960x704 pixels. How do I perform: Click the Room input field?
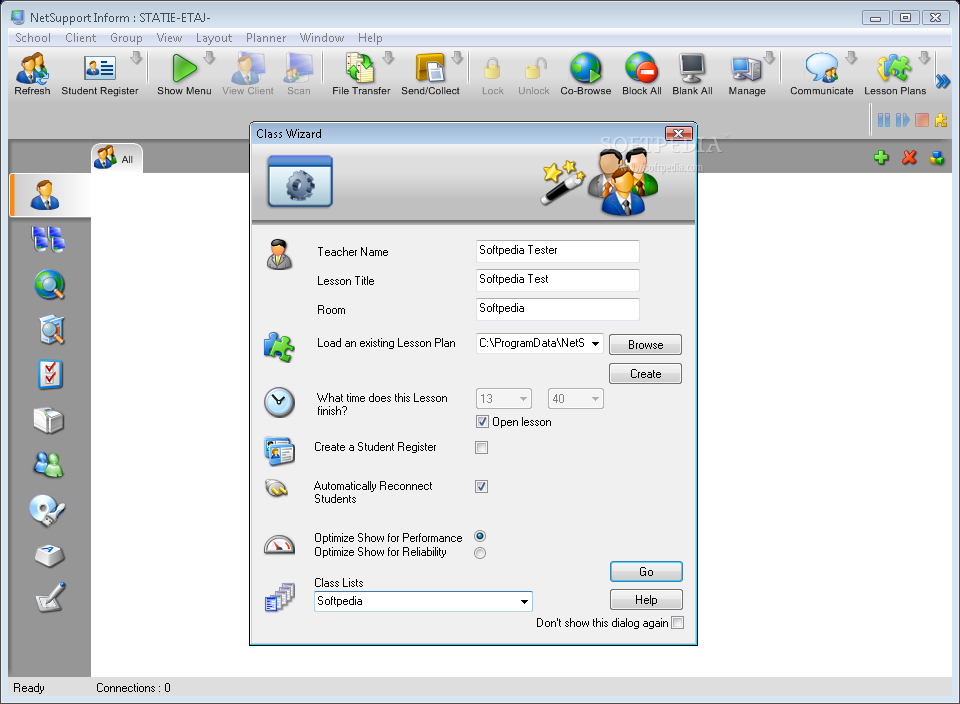558,309
